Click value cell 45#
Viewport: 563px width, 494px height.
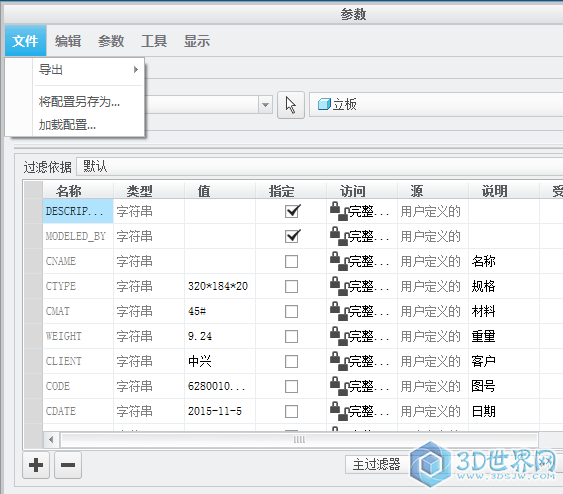[220, 311]
